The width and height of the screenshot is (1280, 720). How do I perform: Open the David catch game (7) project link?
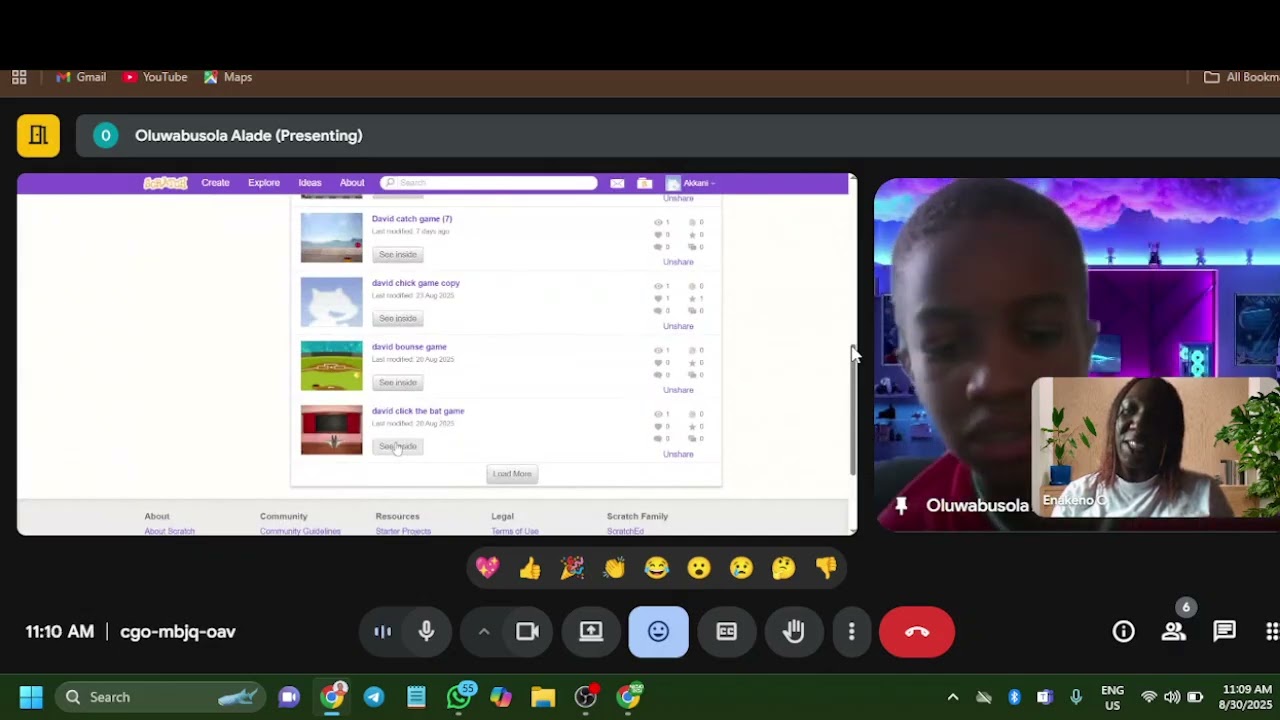[412, 219]
